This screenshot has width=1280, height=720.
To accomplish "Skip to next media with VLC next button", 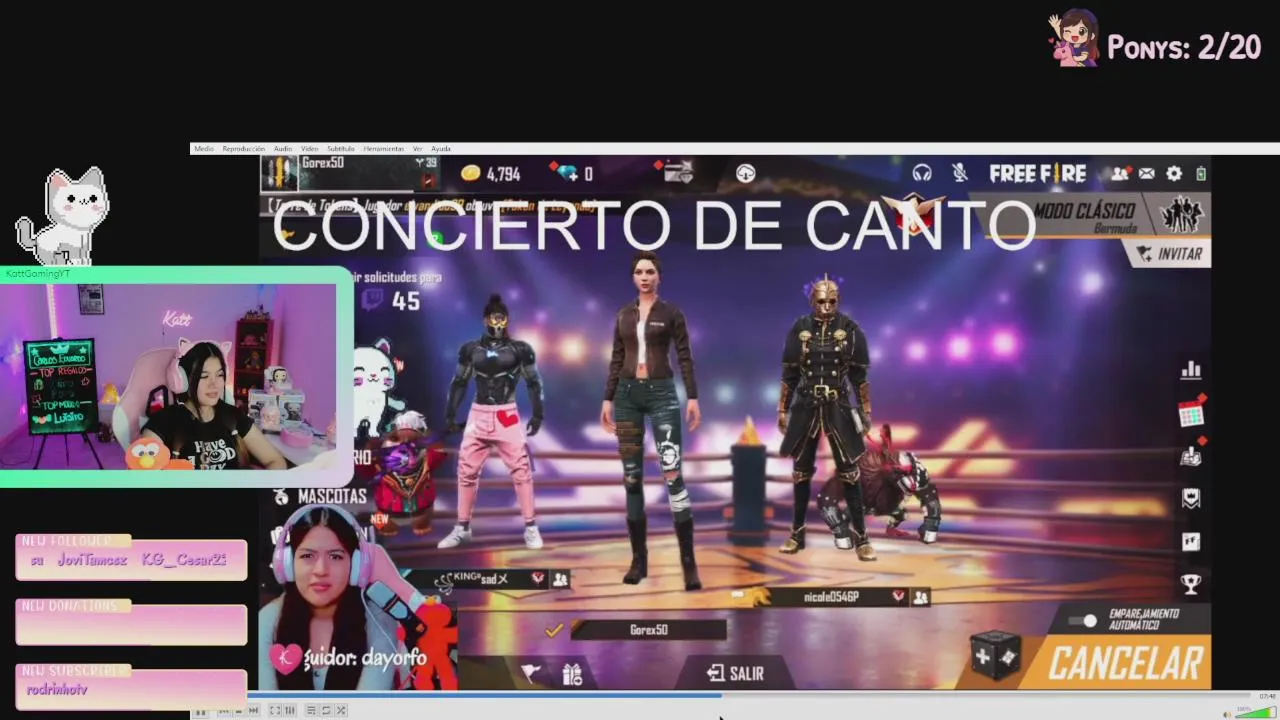I will 253,711.
